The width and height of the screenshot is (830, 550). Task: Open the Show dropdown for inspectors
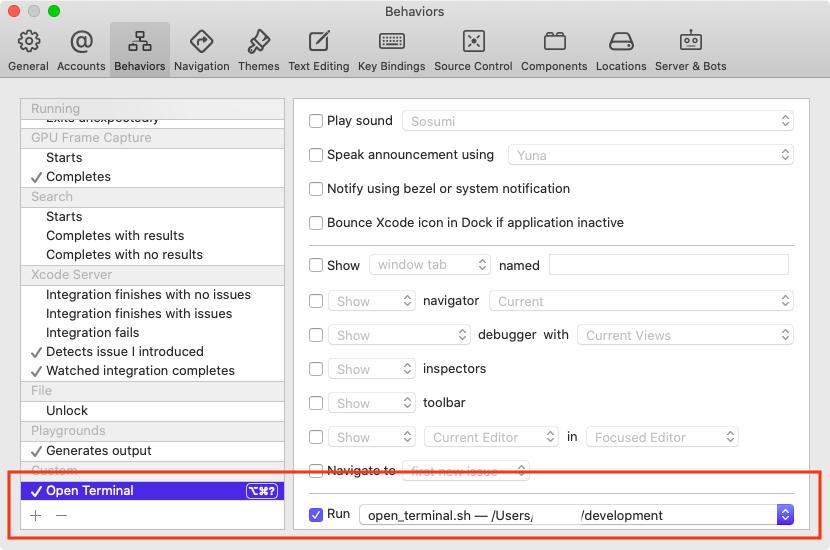point(372,369)
